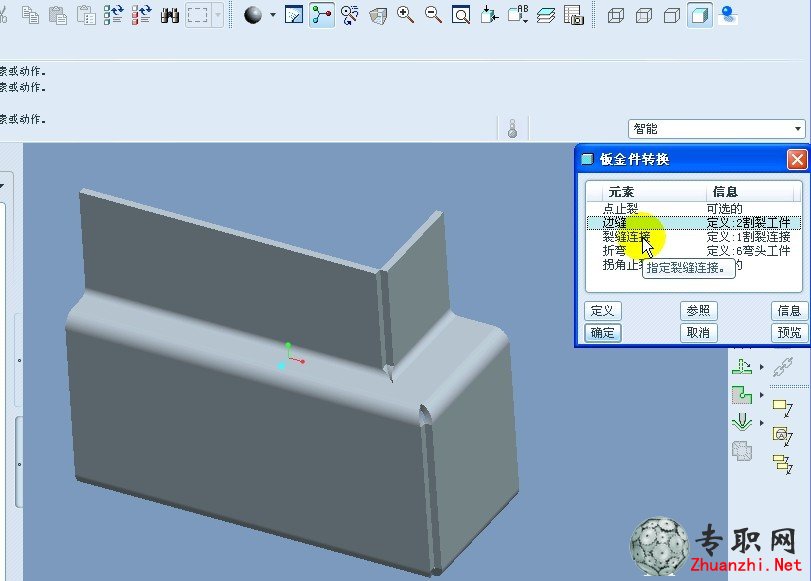Expand the bend tool flyout arrow
The height and width of the screenshot is (581, 811).
(x=761, y=423)
